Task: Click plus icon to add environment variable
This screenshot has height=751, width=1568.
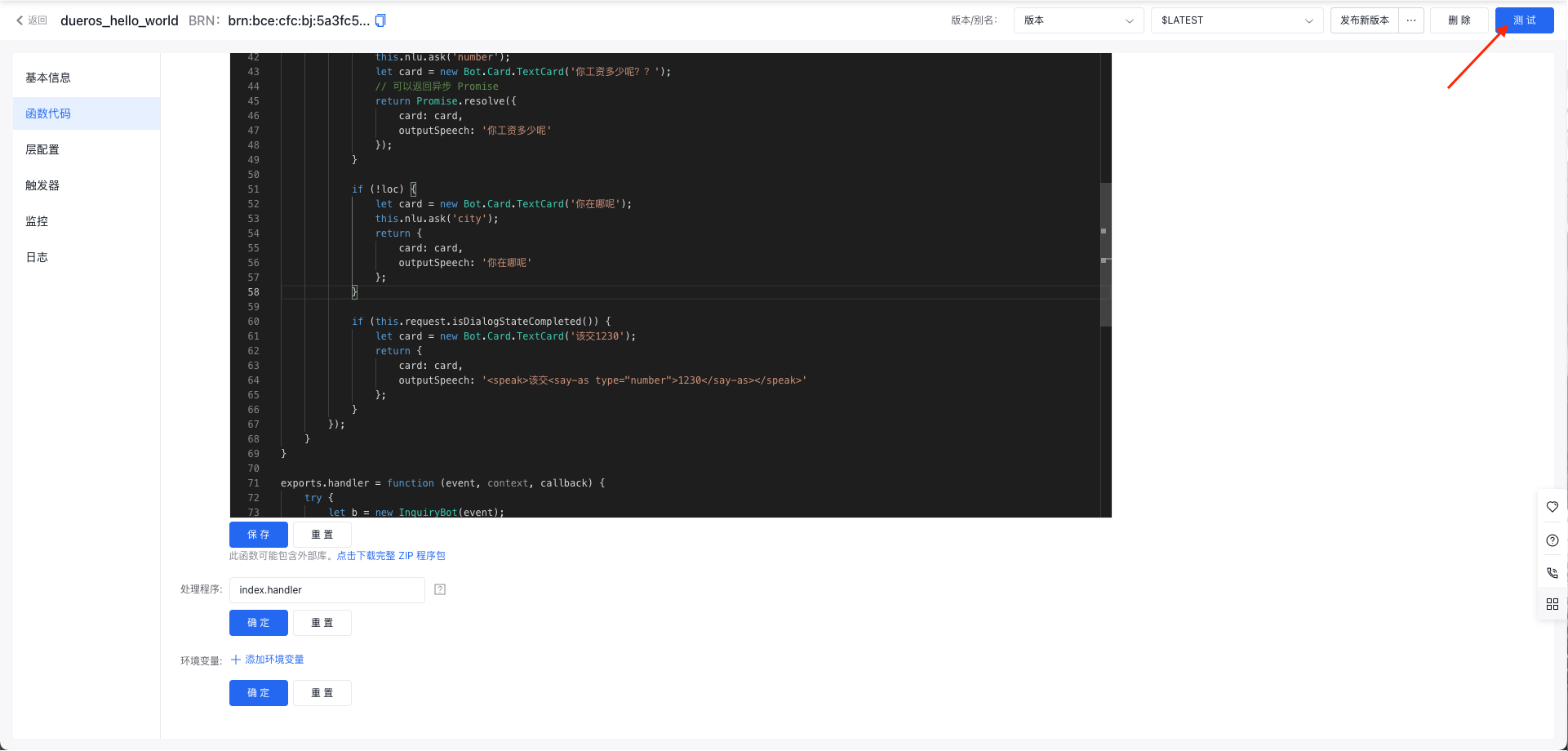Action: pos(236,660)
